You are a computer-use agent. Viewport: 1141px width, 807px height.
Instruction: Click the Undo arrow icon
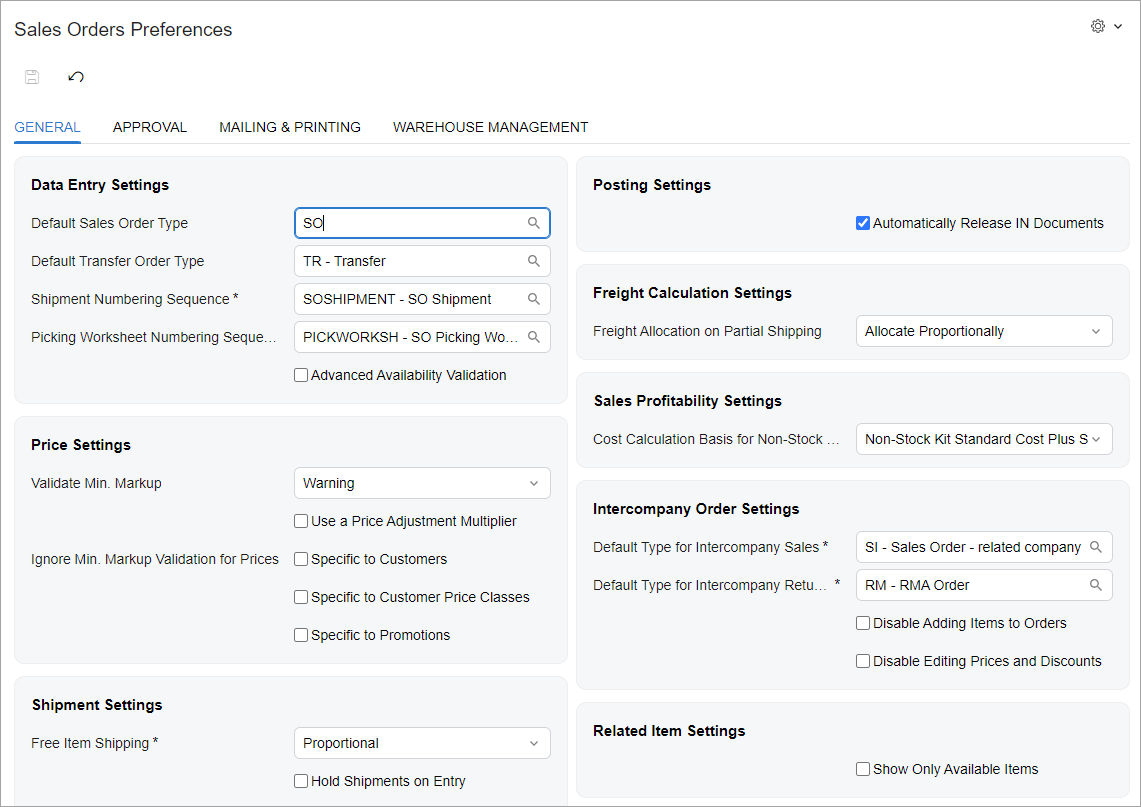click(x=76, y=77)
